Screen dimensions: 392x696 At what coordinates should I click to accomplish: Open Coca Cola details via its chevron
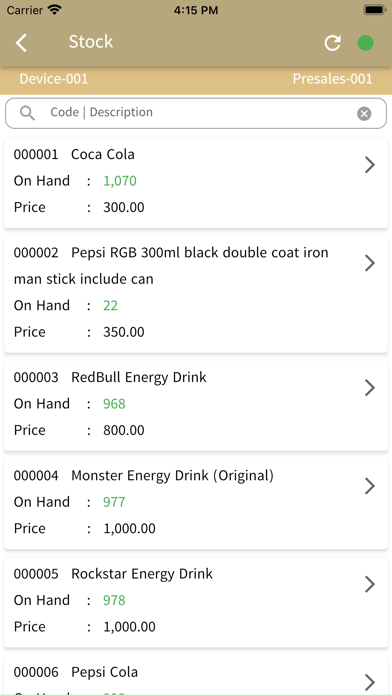point(369,165)
